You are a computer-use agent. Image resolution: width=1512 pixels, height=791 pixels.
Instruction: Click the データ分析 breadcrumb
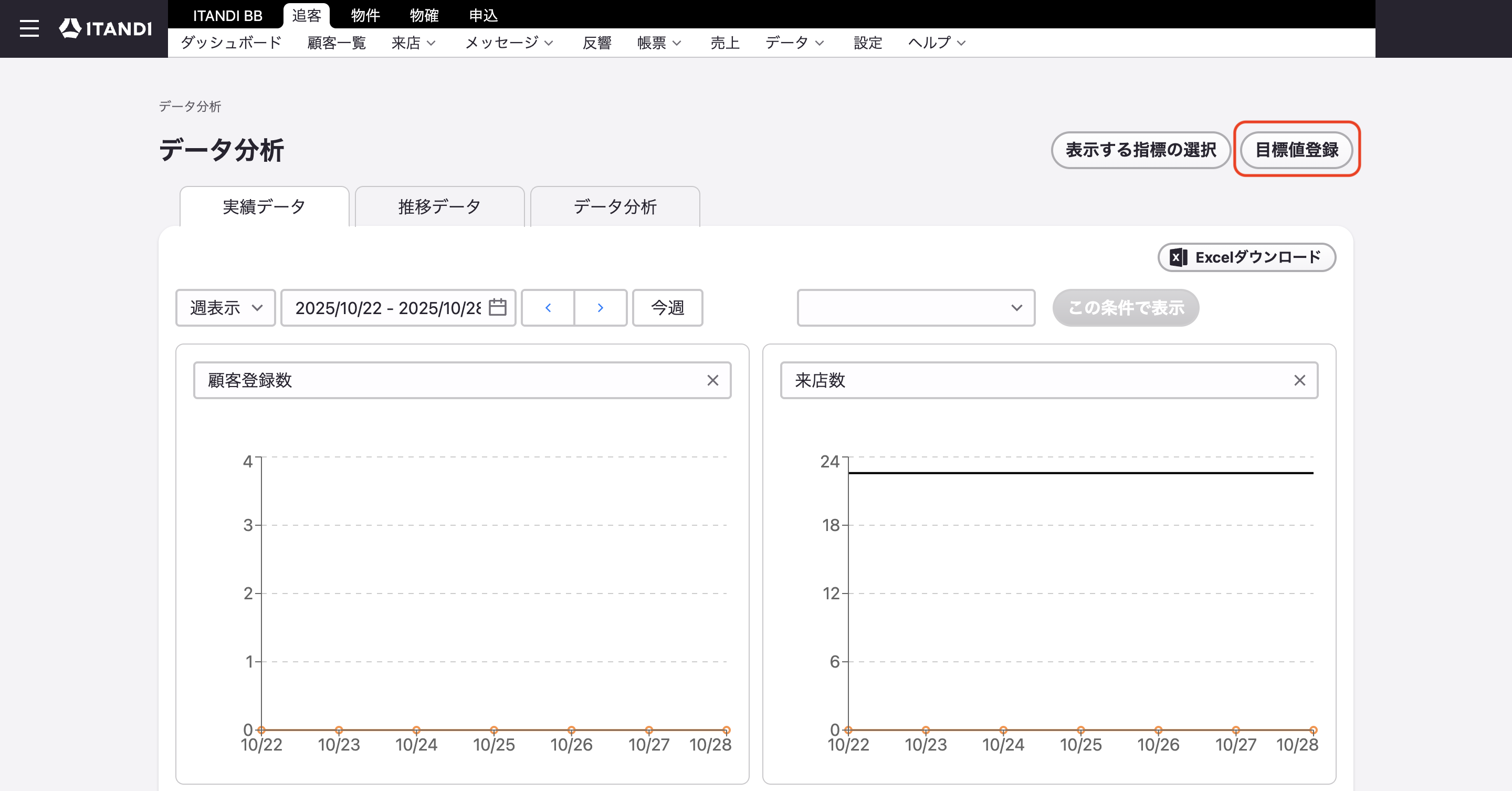(x=190, y=106)
